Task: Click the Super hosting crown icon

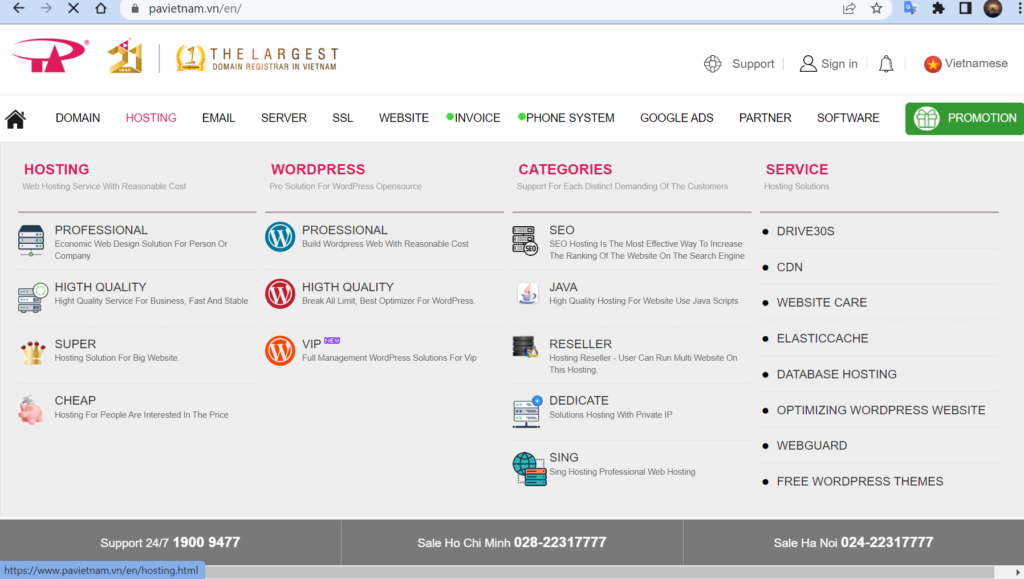Action: 32,352
